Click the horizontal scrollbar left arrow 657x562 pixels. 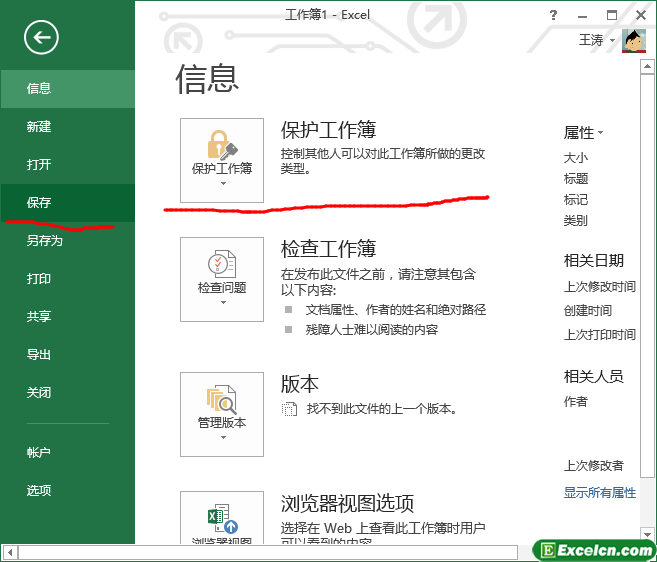(10, 552)
